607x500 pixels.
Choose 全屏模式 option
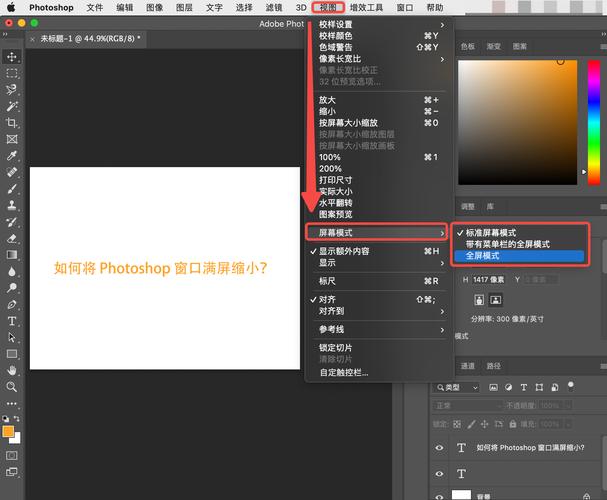pyautogui.click(x=520, y=256)
